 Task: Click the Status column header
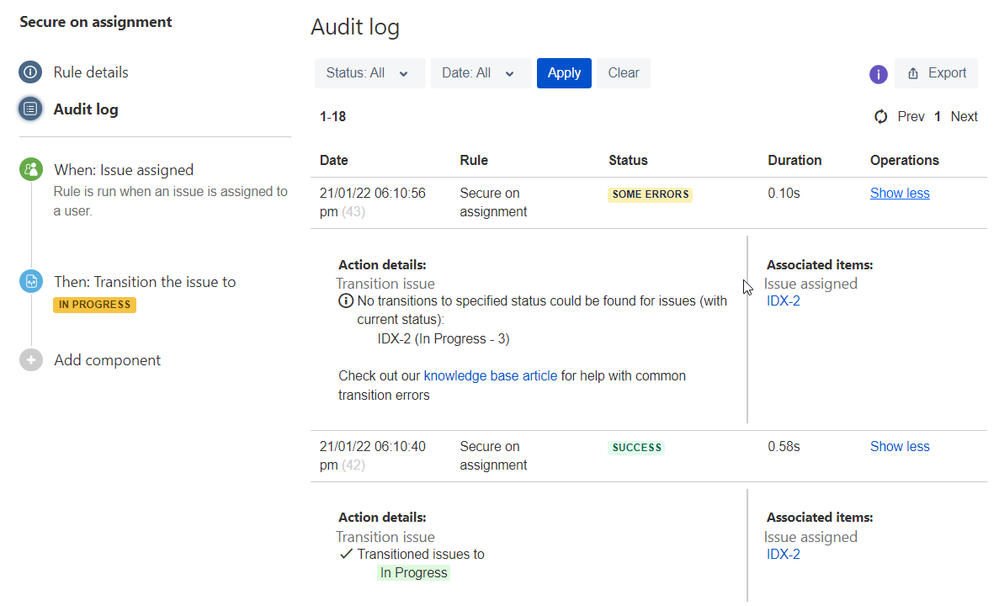pyautogui.click(x=628, y=160)
